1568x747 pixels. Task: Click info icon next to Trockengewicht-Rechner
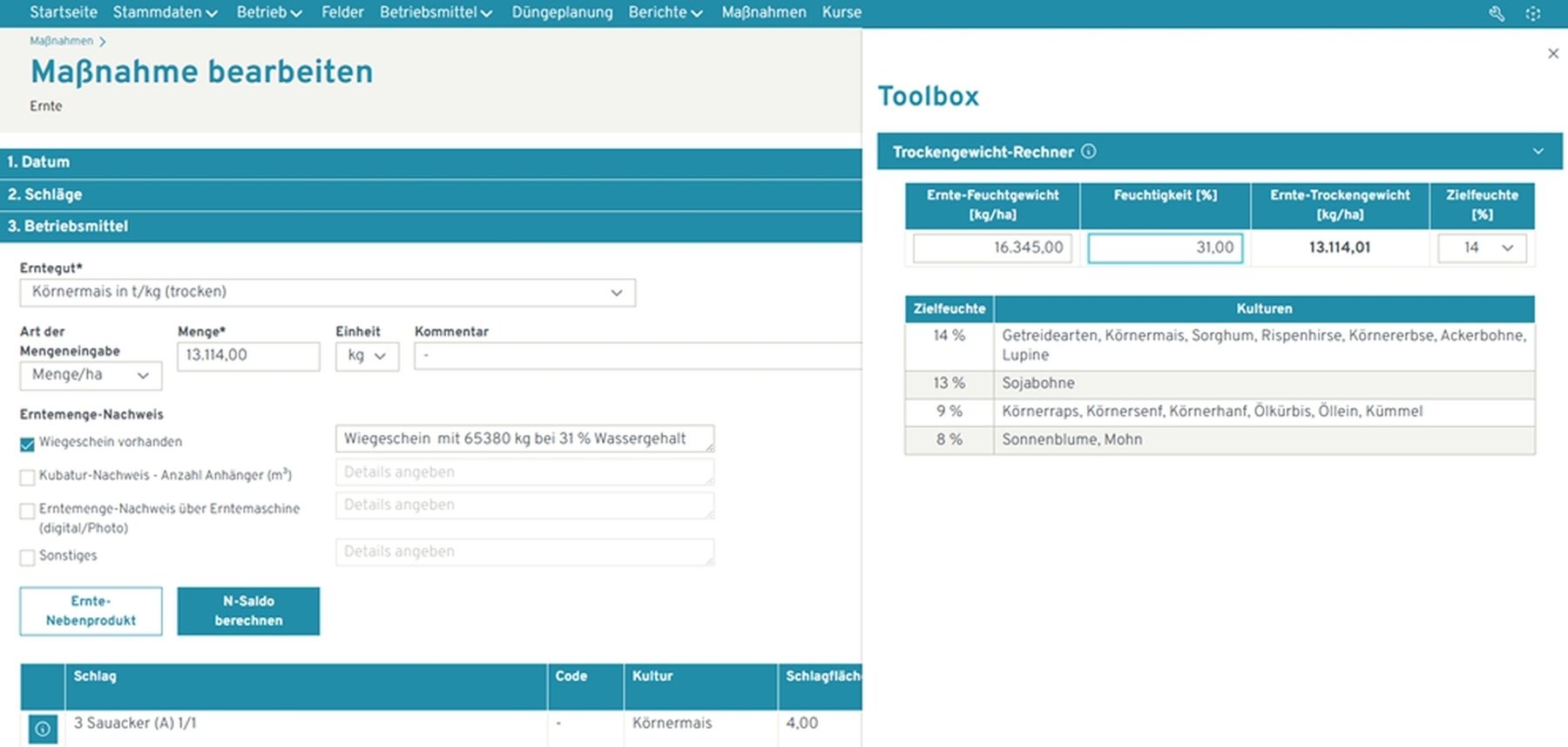[1089, 152]
